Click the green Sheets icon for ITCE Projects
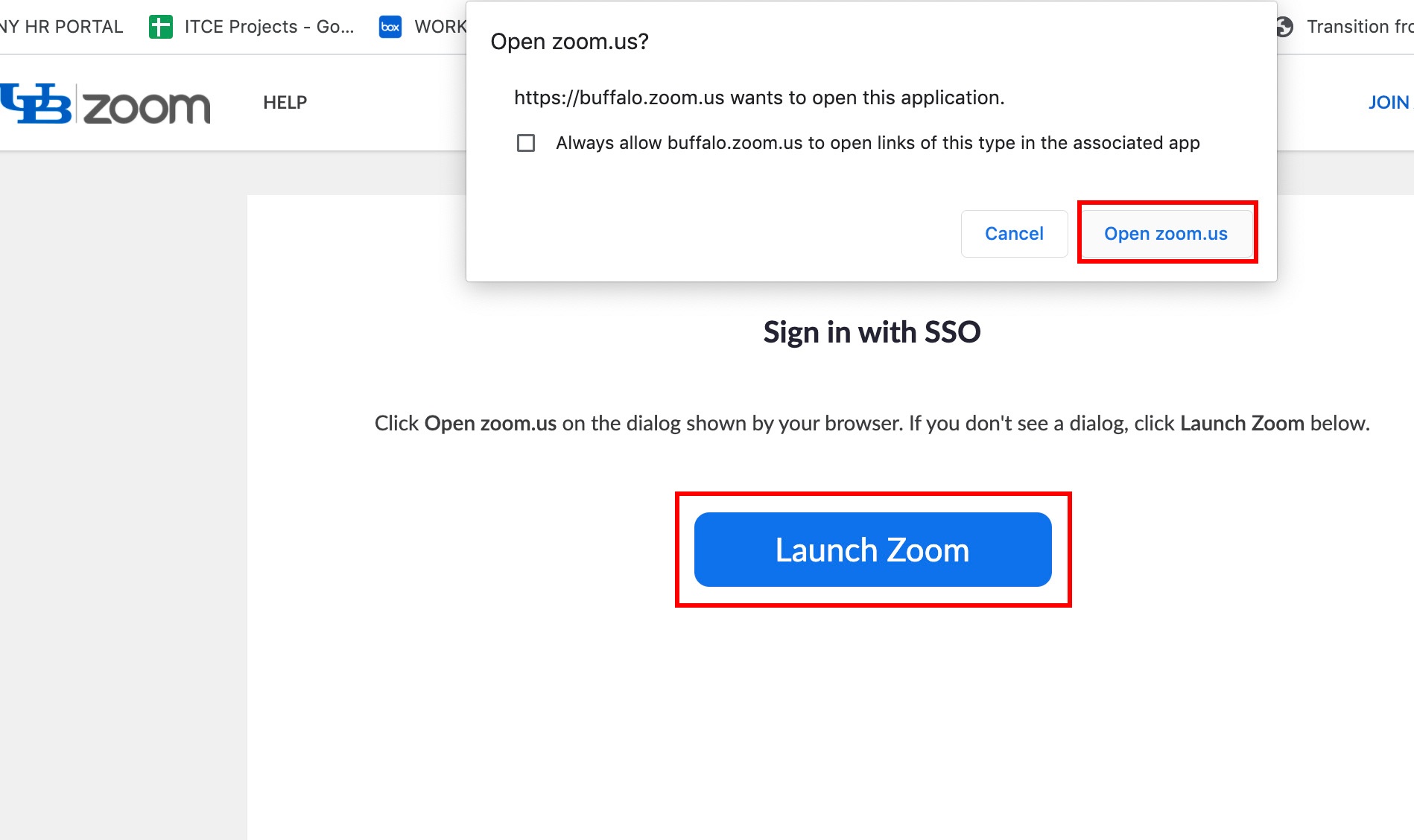 [x=161, y=27]
